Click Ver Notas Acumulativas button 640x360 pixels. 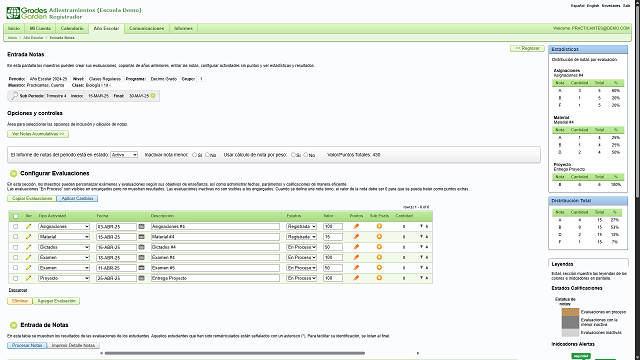38,134
